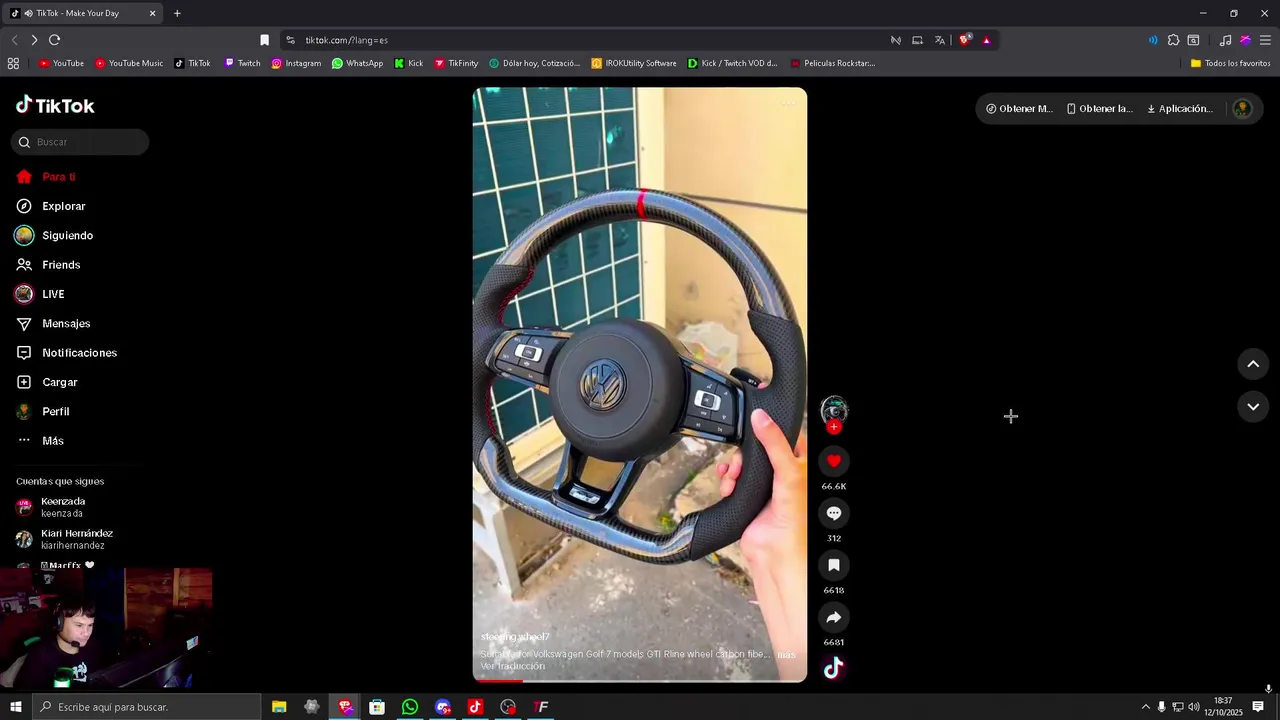The height and width of the screenshot is (720, 1280).
Task: Click the TikTok logo
Action: click(56, 105)
